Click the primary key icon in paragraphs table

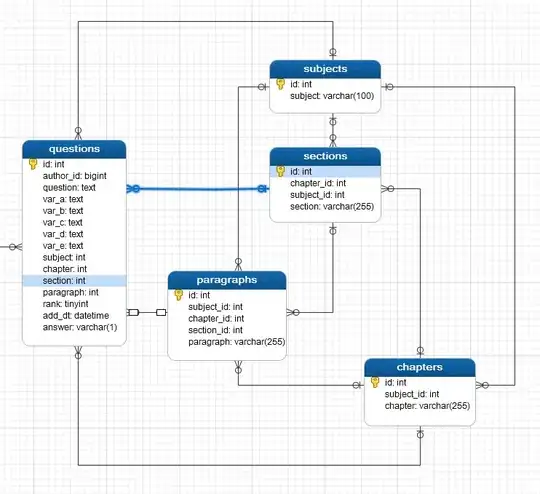click(178, 295)
